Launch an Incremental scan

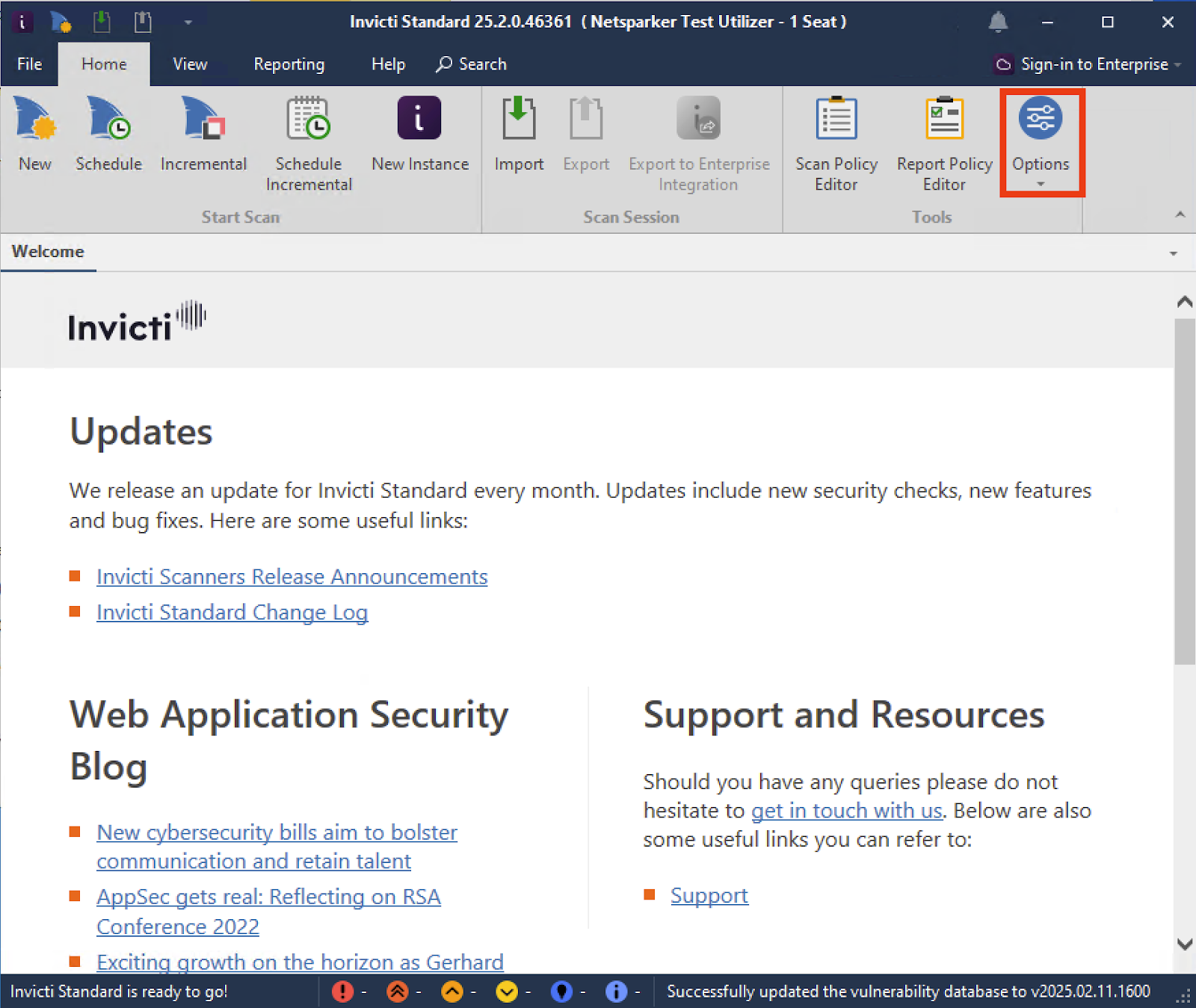pyautogui.click(x=203, y=134)
